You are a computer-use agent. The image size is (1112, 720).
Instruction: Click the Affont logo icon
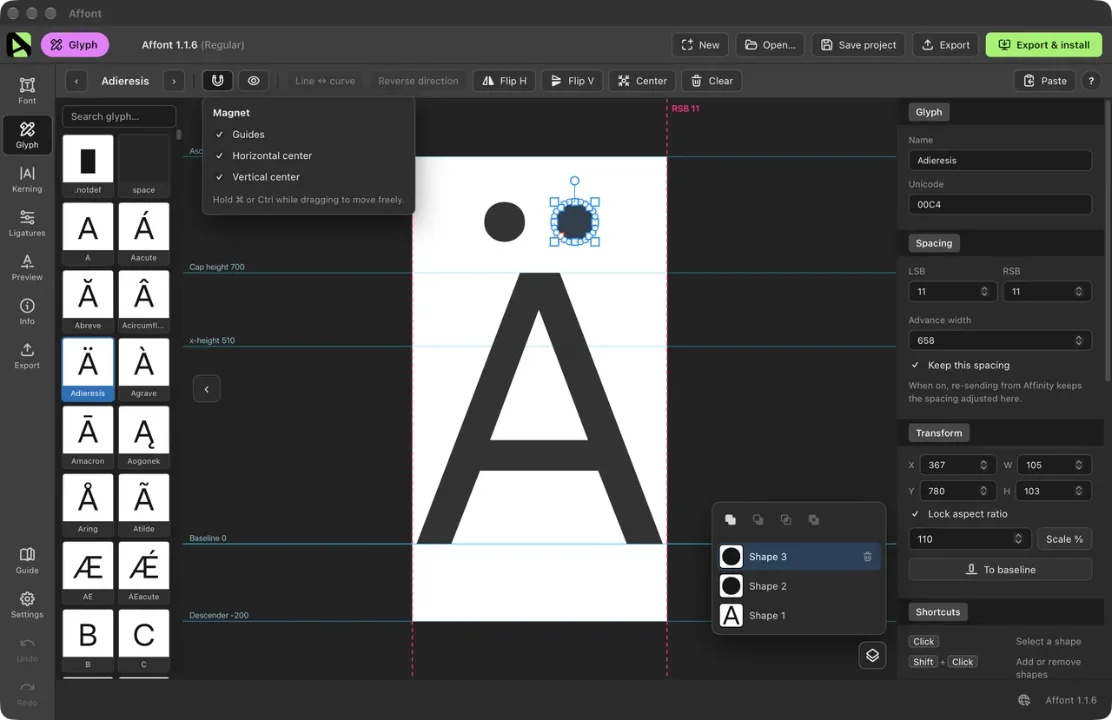(x=19, y=45)
